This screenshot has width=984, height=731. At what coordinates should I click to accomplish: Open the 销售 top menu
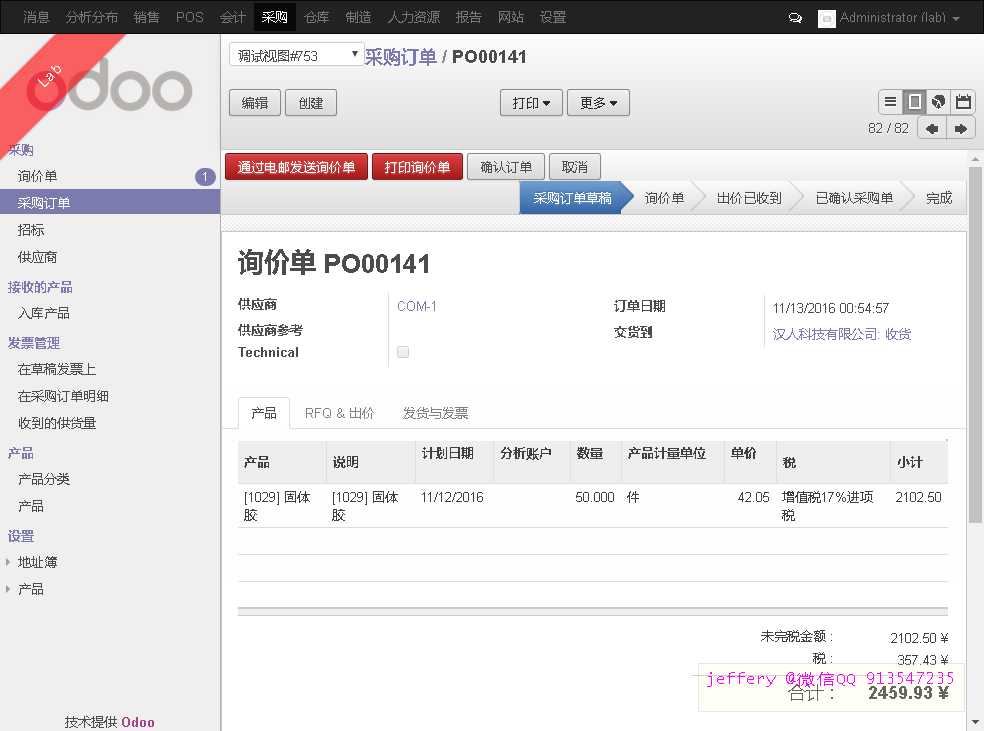[x=146, y=17]
